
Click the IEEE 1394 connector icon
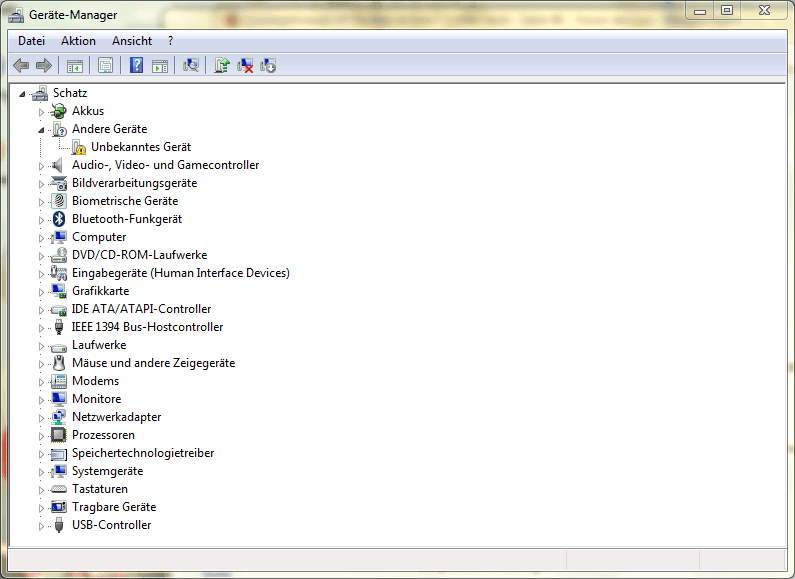59,327
